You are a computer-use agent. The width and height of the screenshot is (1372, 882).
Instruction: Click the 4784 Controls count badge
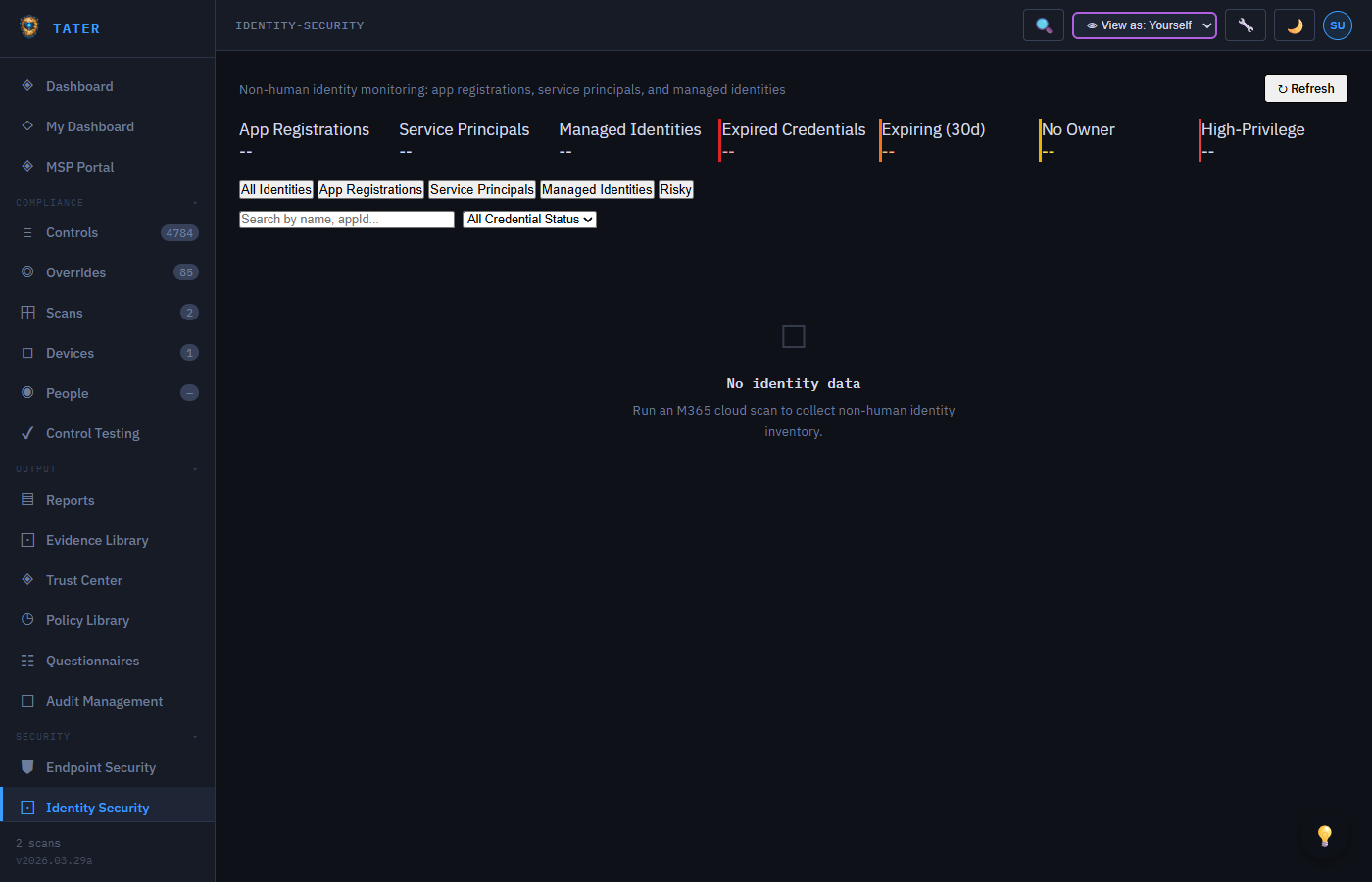(179, 233)
